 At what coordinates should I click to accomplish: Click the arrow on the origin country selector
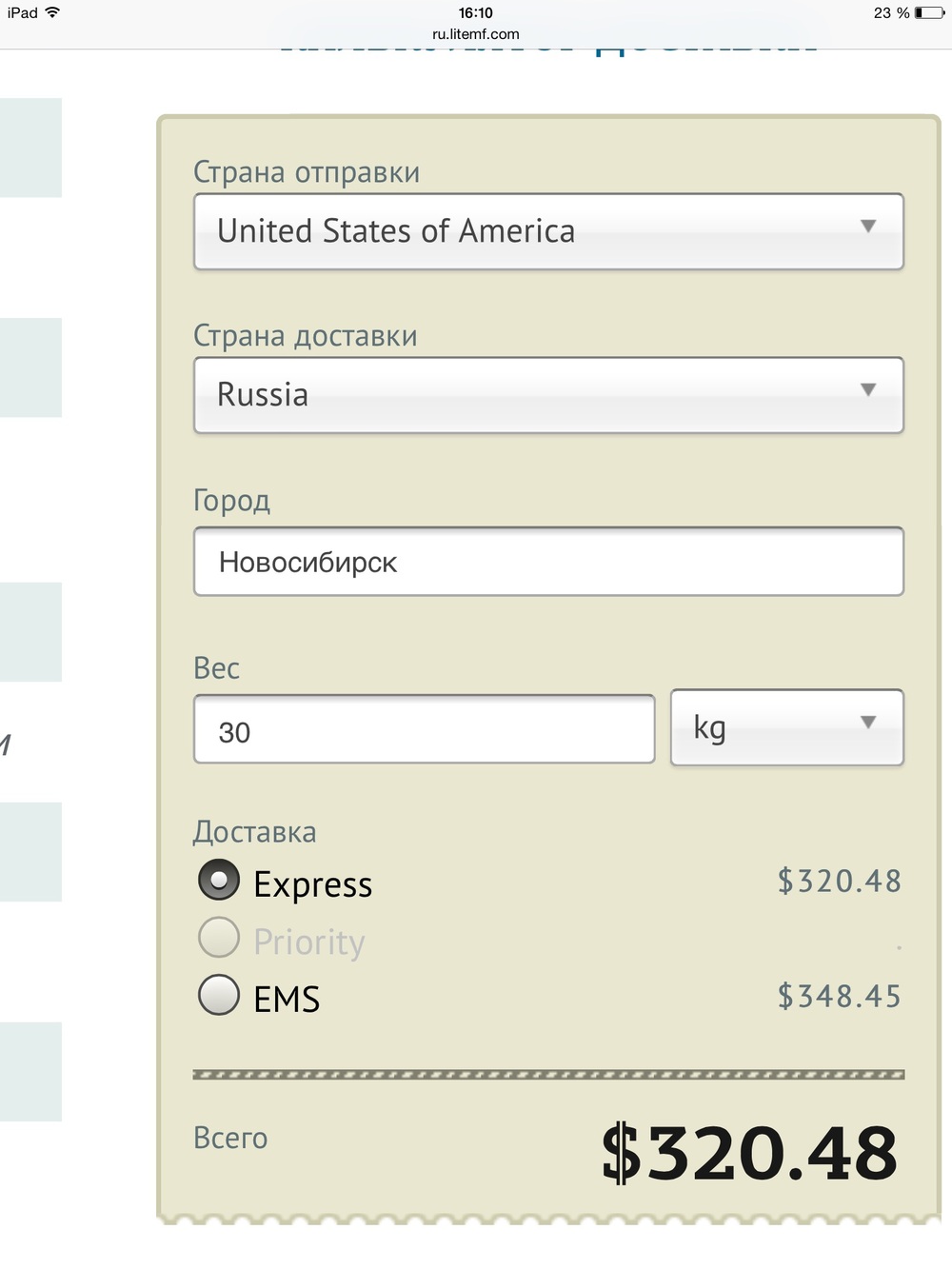click(x=868, y=227)
